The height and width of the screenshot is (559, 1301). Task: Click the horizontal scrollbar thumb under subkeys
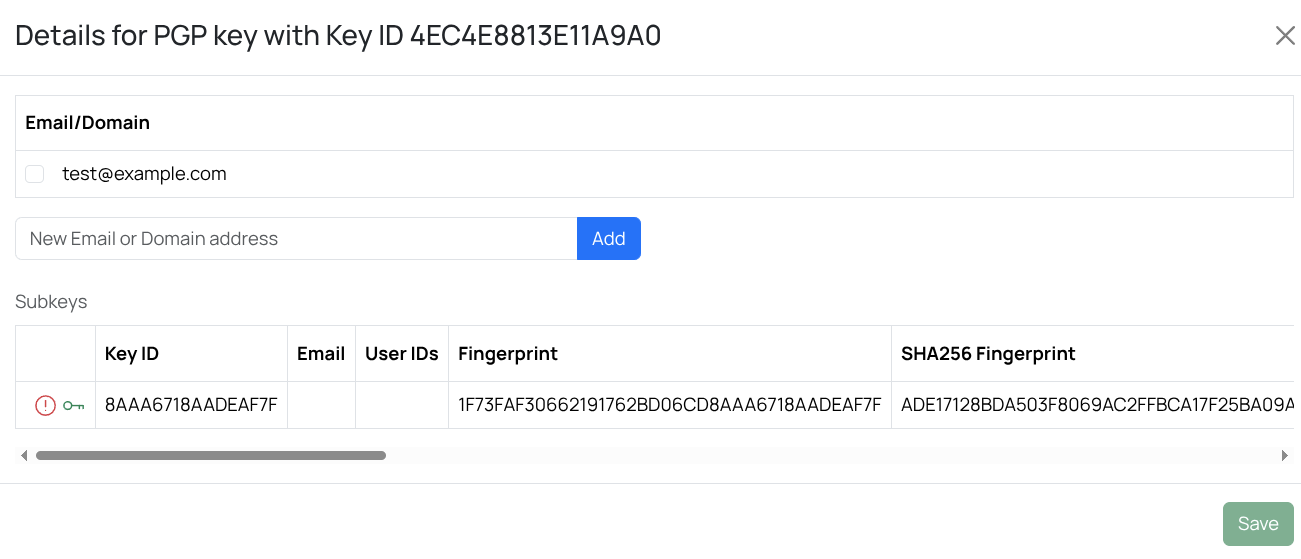click(210, 456)
